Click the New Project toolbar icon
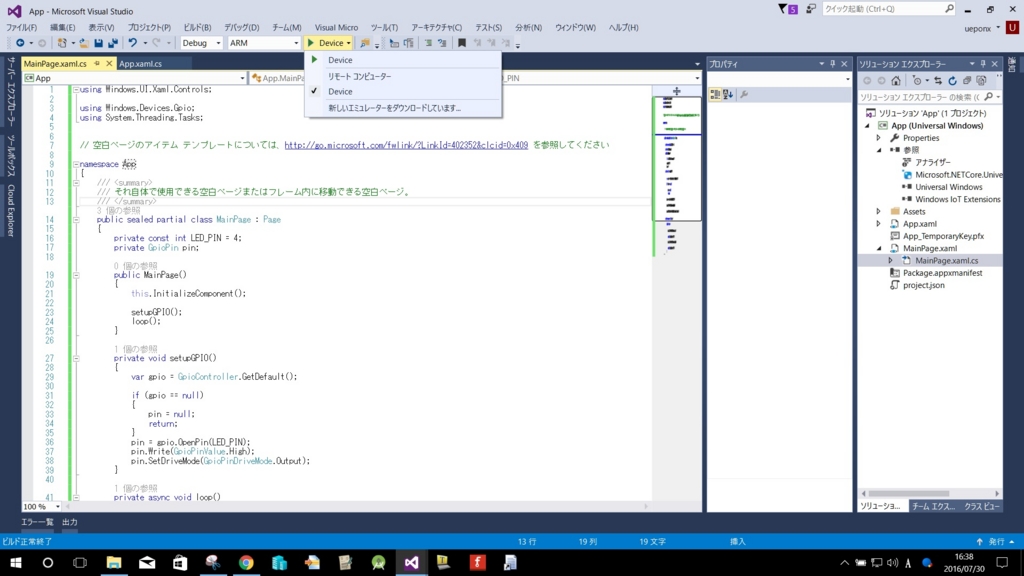1024x576 pixels. coord(62,43)
